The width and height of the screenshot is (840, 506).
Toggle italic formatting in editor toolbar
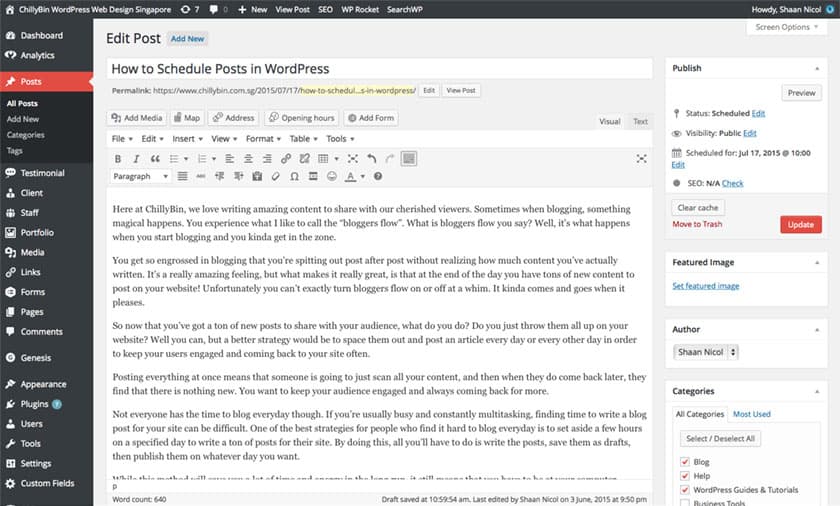click(136, 158)
